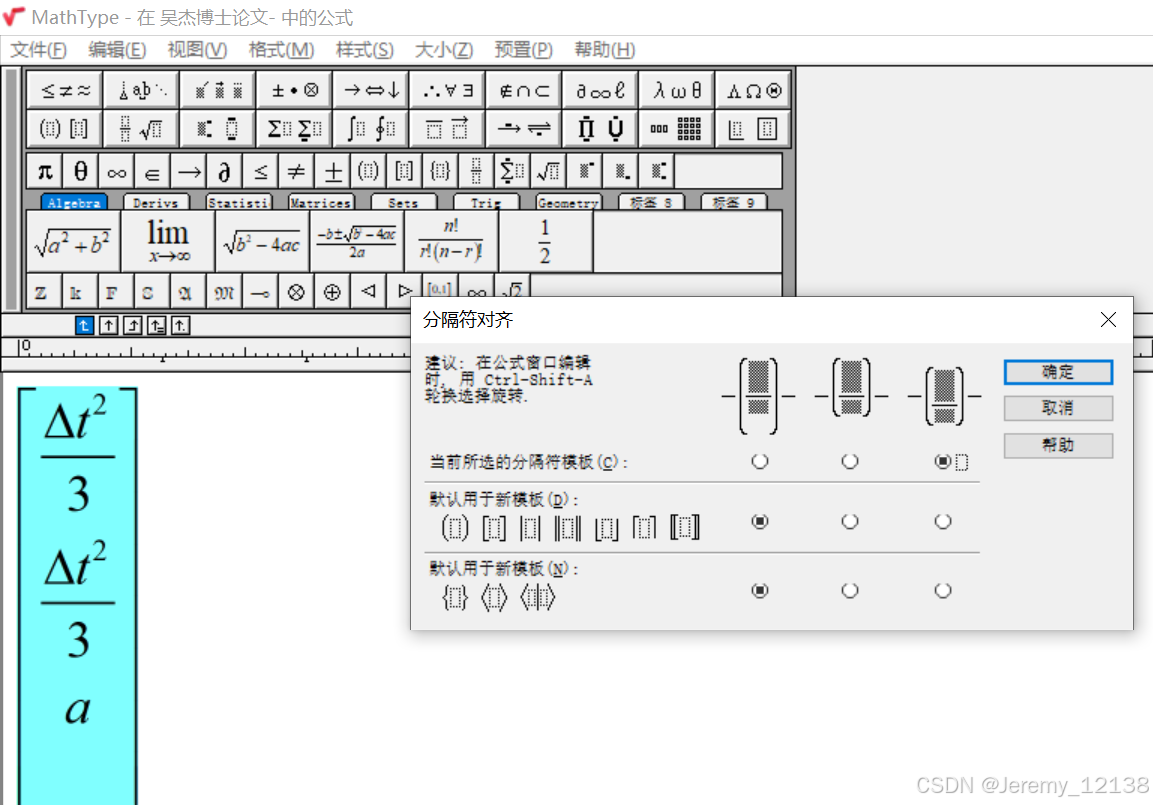Viewport: 1153px width, 805px height.
Task: Open the lowercase Greek letters palette
Action: click(x=677, y=90)
